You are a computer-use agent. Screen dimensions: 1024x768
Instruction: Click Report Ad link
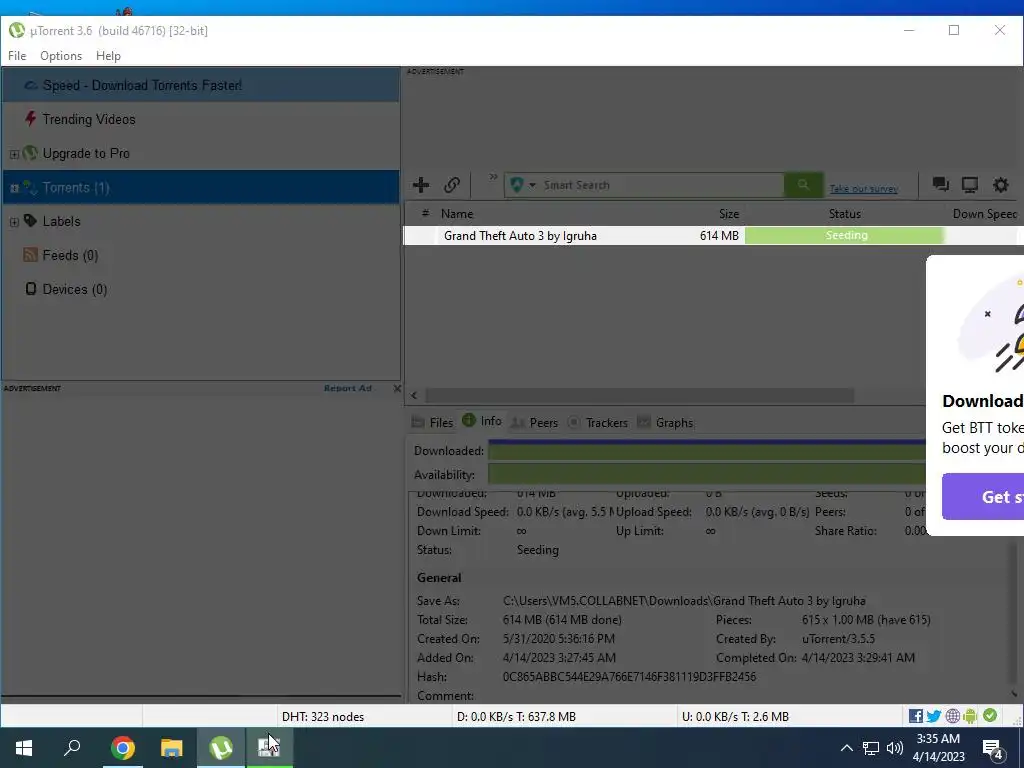(347, 388)
